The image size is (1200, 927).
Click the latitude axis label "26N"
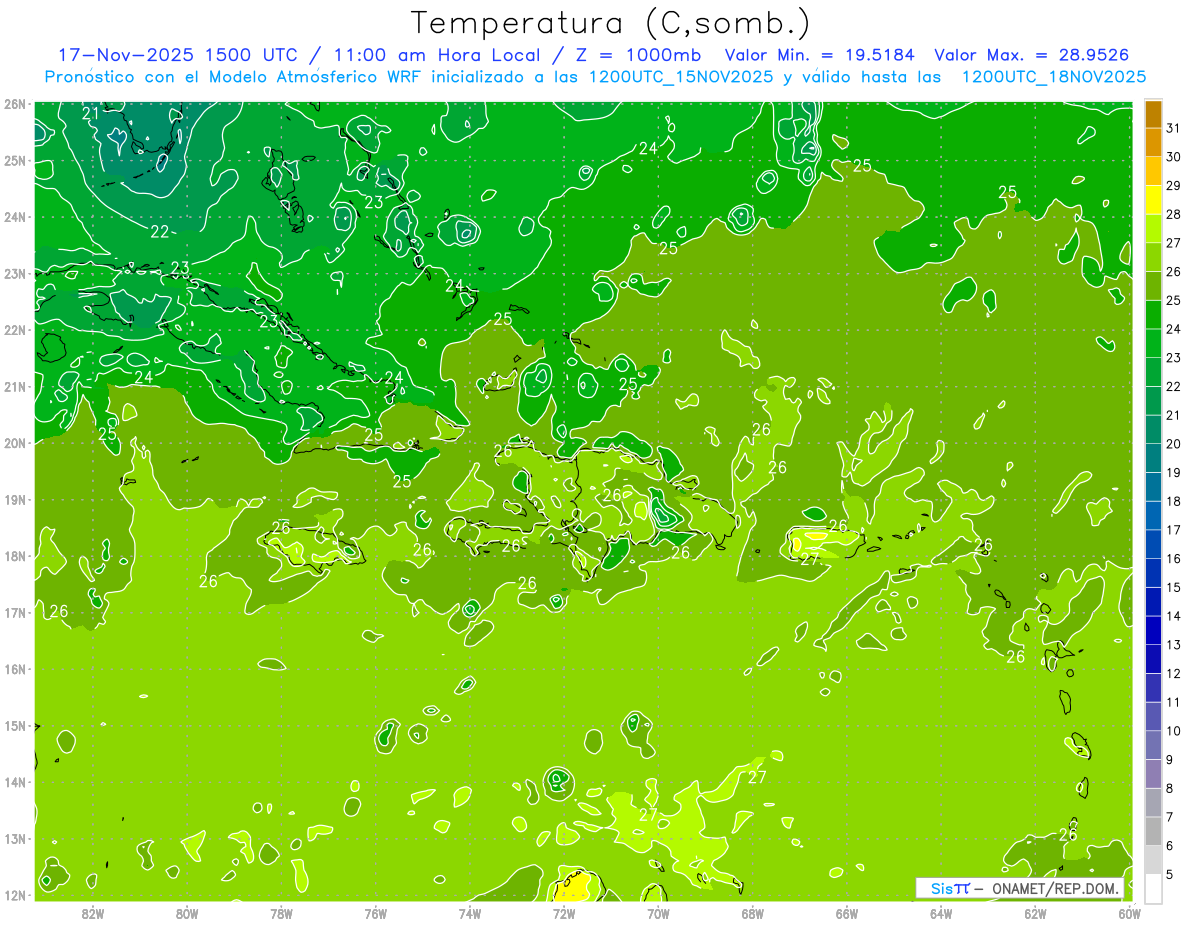click(15, 104)
